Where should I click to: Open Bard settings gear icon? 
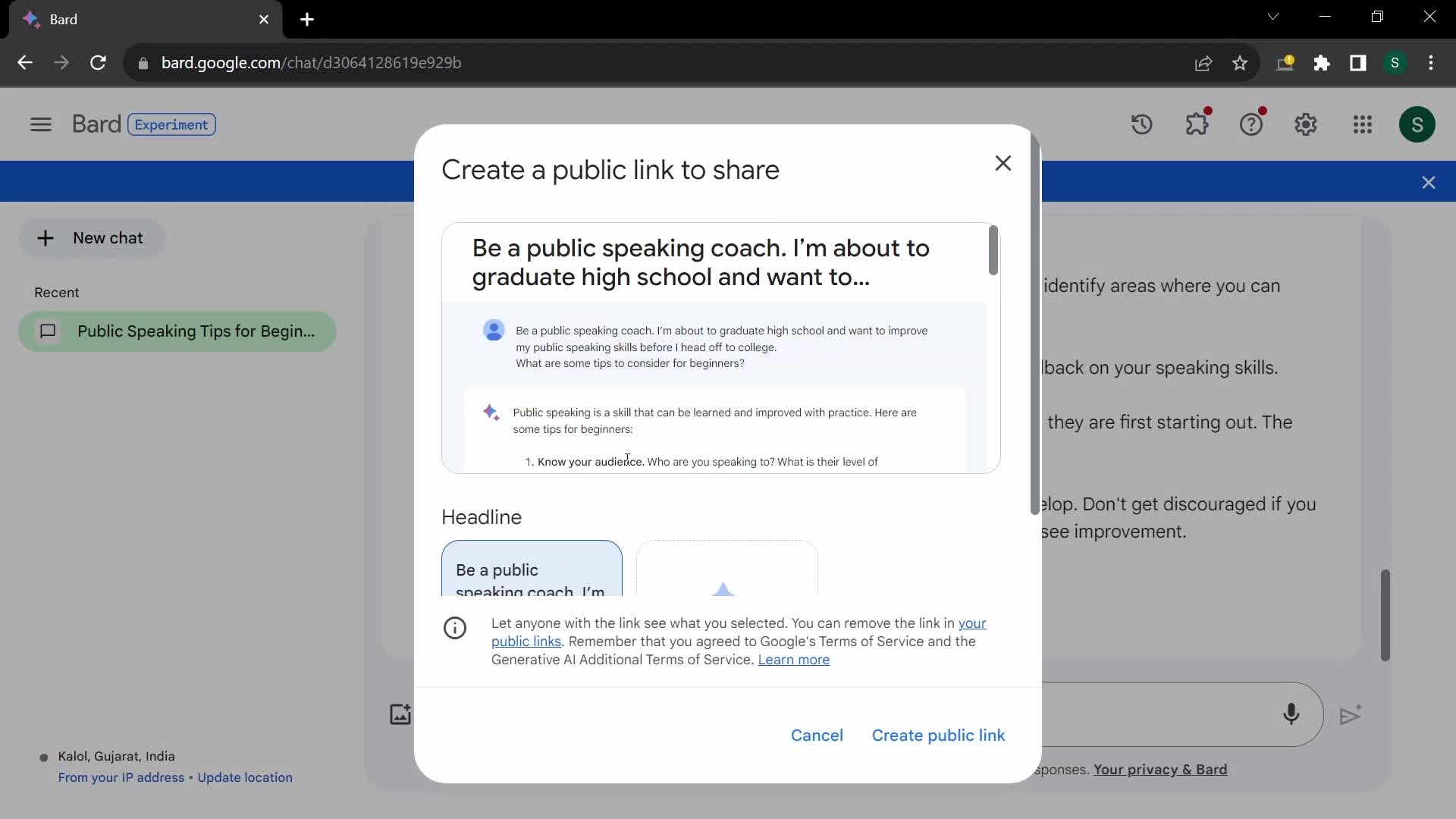pyautogui.click(x=1306, y=124)
